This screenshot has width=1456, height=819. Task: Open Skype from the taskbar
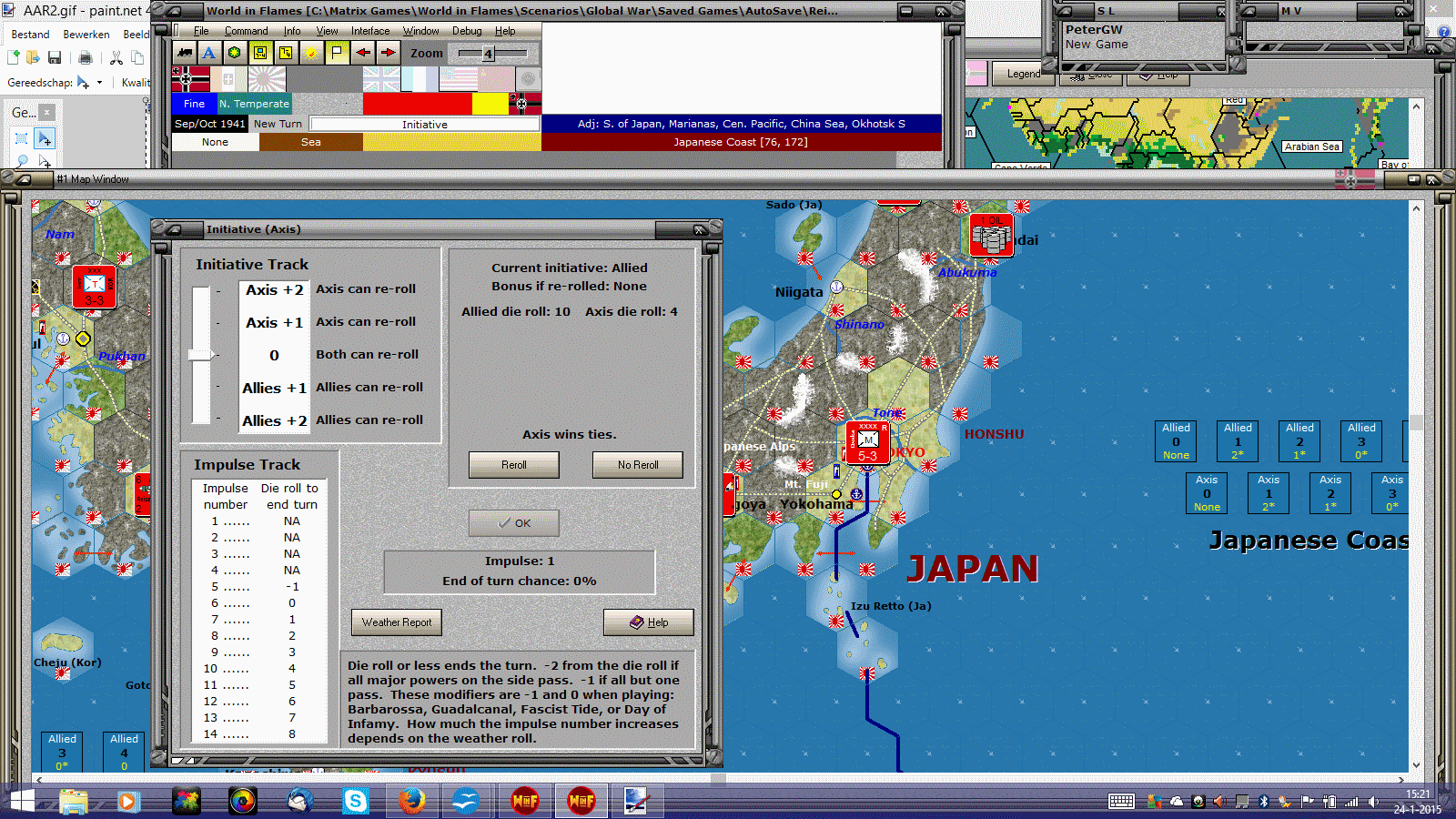tap(355, 801)
